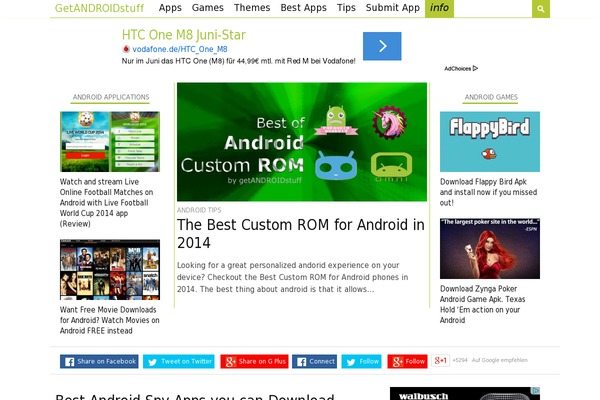This screenshot has width=600, height=400.
Task: Open the Live Football World Cup app thumbnail
Action: (x=110, y=142)
